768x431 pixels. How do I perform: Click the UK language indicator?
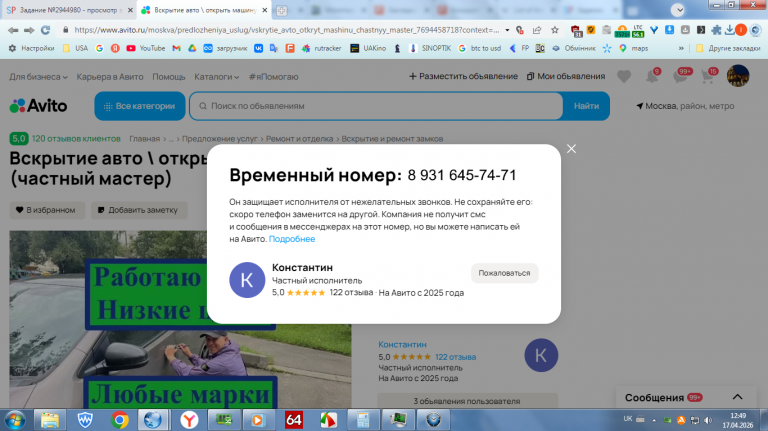(628, 419)
